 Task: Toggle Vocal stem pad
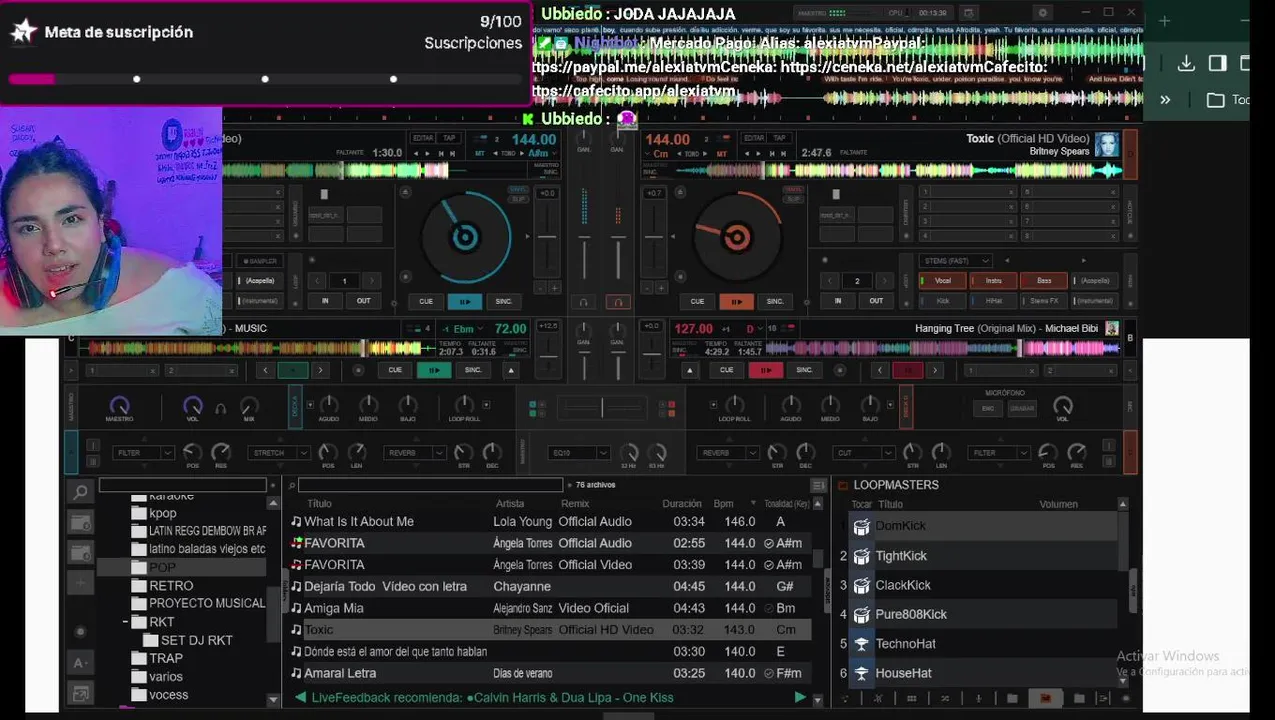(943, 281)
